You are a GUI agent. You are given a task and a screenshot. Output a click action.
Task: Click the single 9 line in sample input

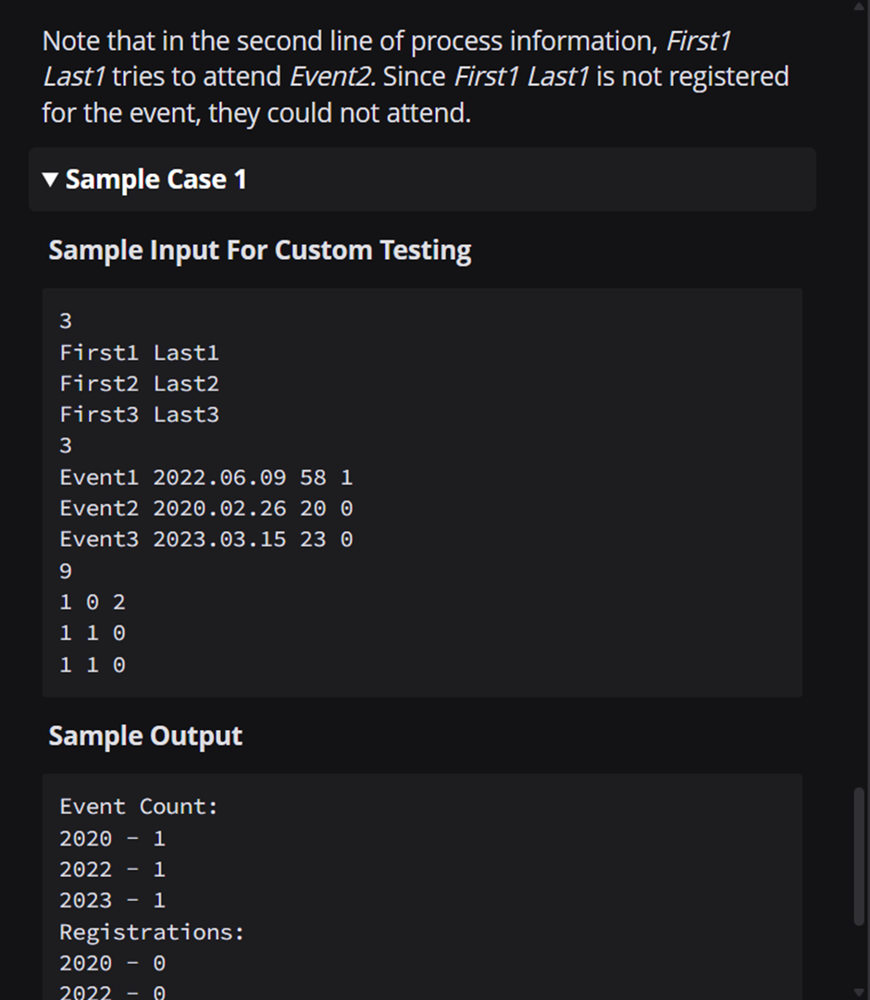coord(66,571)
